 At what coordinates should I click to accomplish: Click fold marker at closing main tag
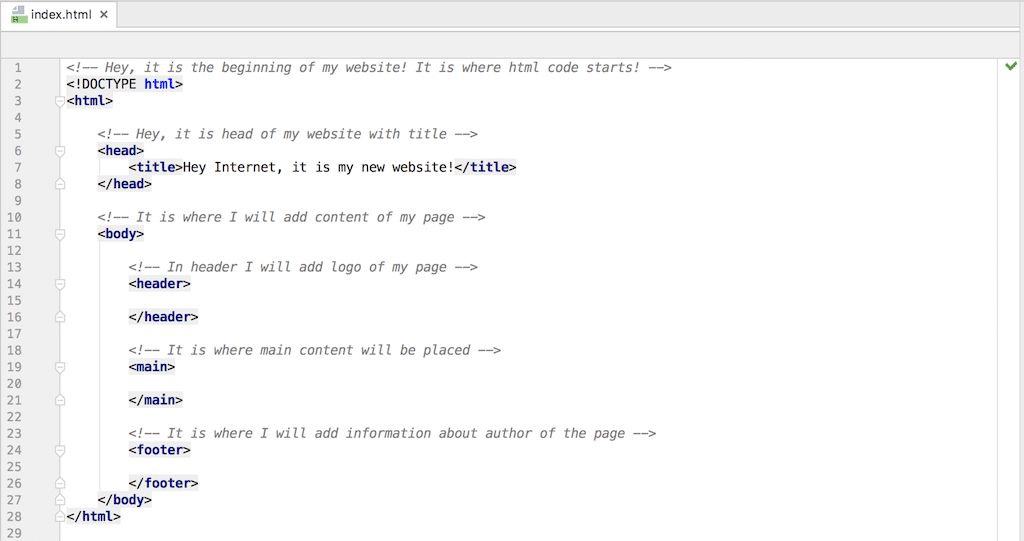pos(59,400)
